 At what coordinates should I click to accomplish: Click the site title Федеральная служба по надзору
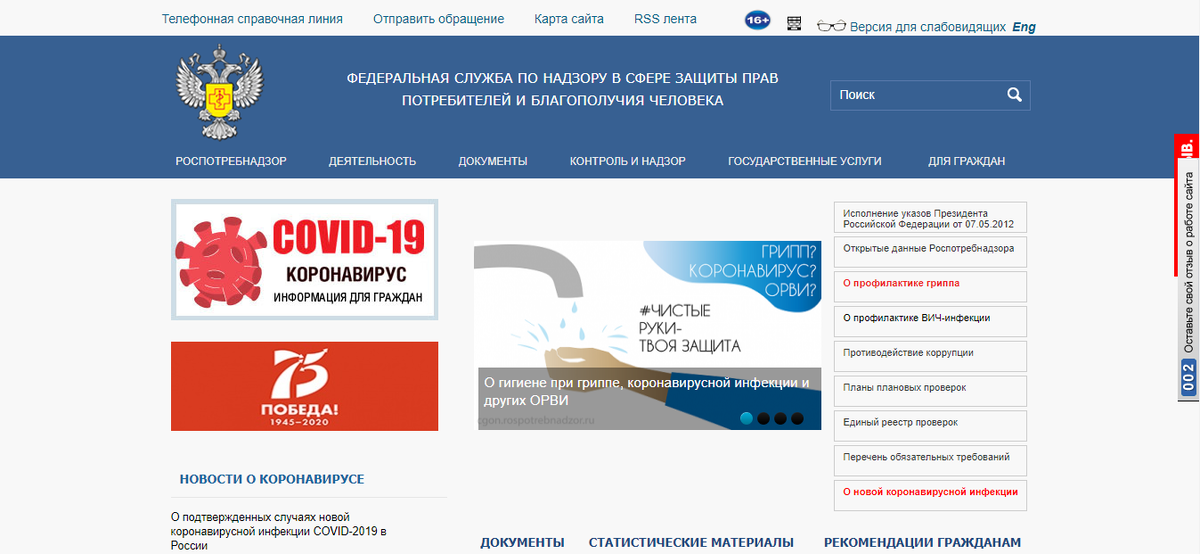click(x=562, y=89)
